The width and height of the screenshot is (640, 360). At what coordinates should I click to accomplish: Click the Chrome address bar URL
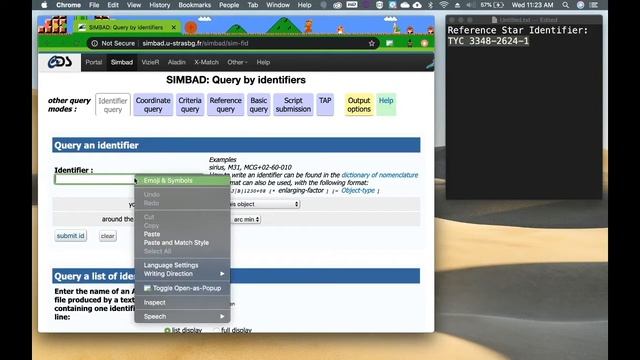195,43
